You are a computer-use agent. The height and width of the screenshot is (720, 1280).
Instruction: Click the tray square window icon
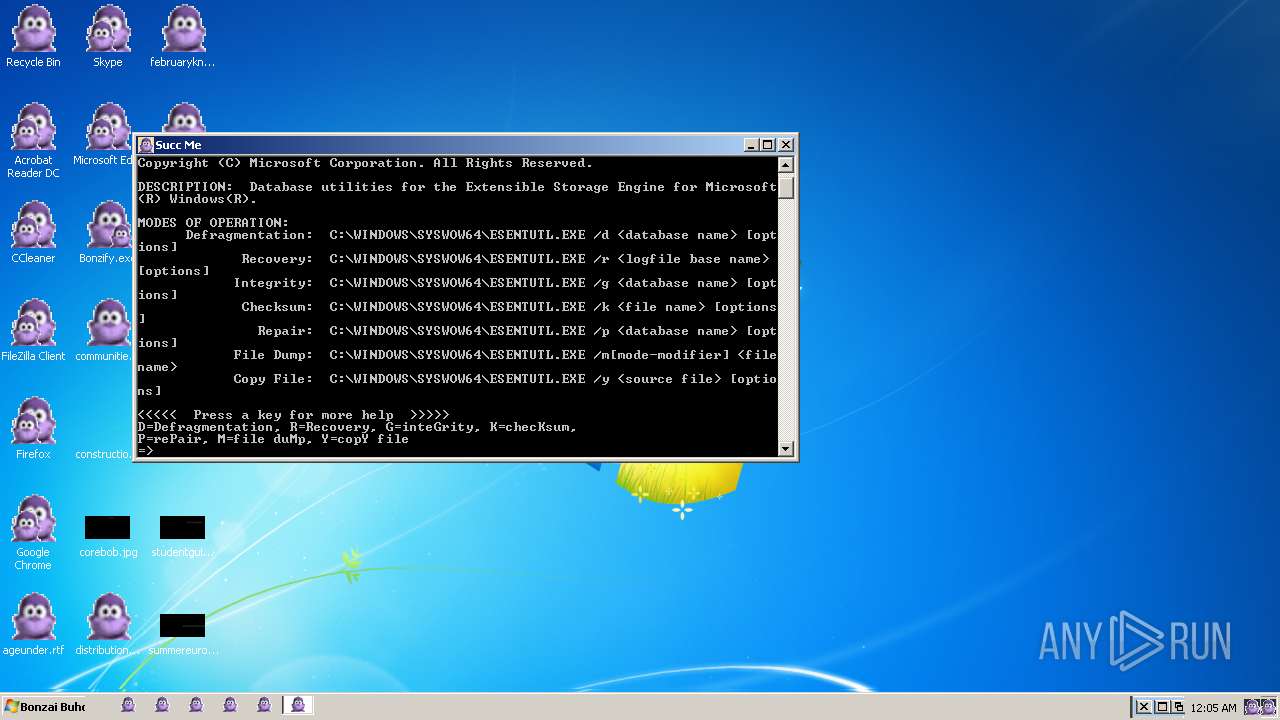tap(1161, 707)
